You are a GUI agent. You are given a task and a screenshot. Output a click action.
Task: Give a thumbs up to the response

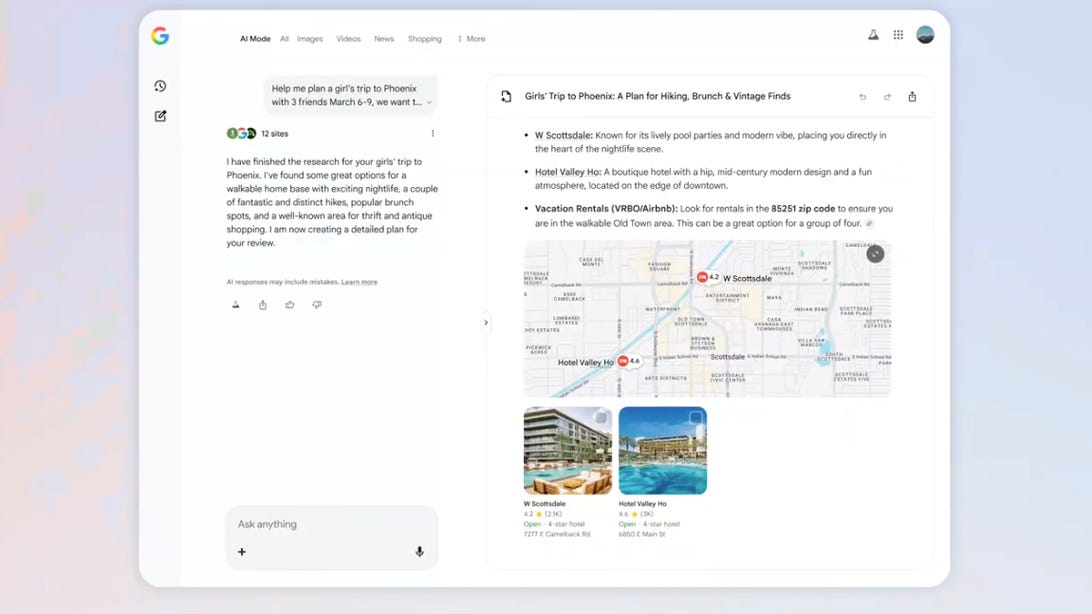tap(289, 304)
